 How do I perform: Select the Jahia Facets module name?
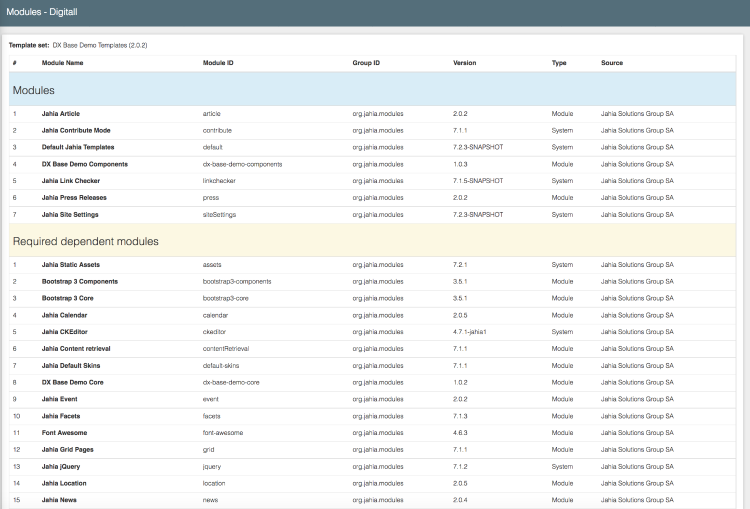coord(61,416)
